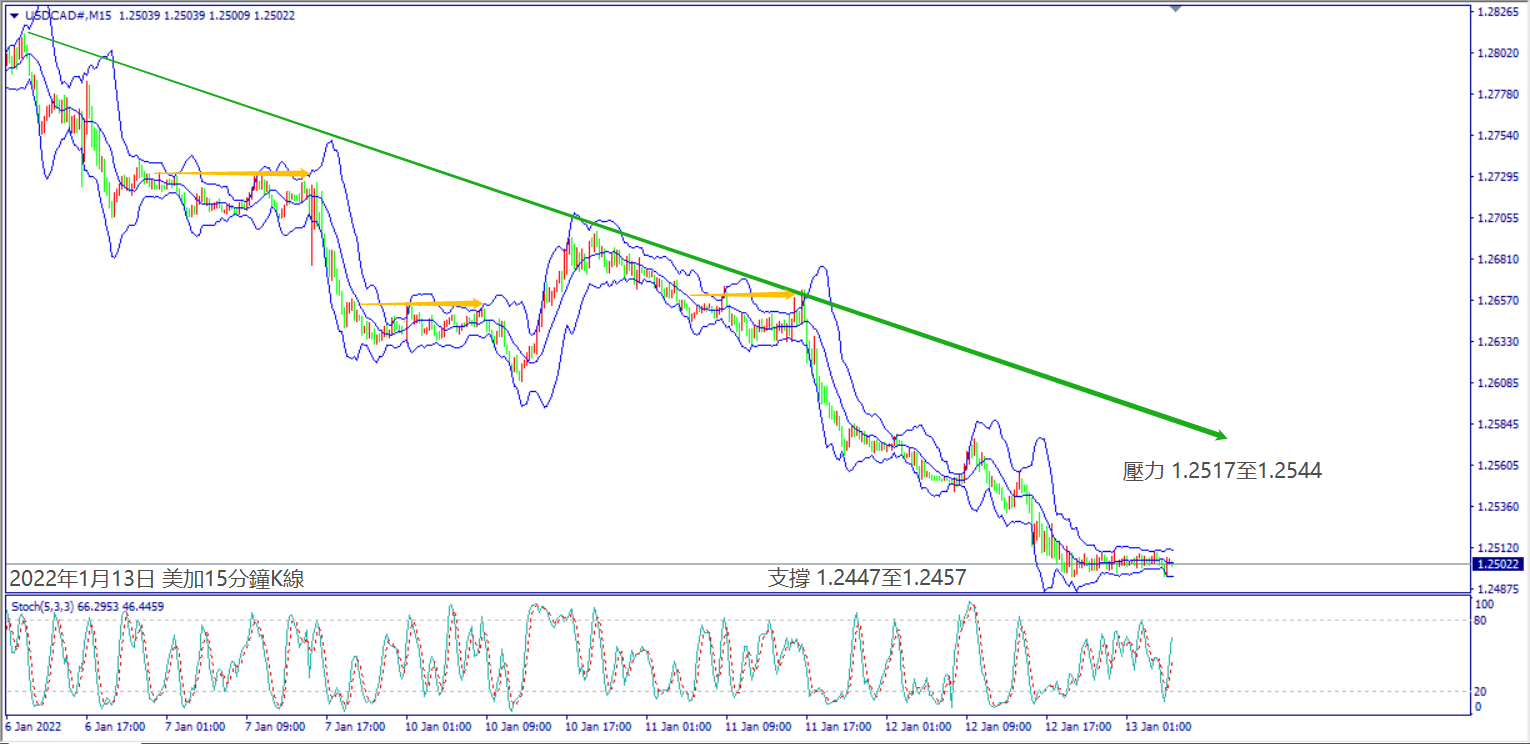Click the 1.25120 price axis label

[x=1497, y=548]
